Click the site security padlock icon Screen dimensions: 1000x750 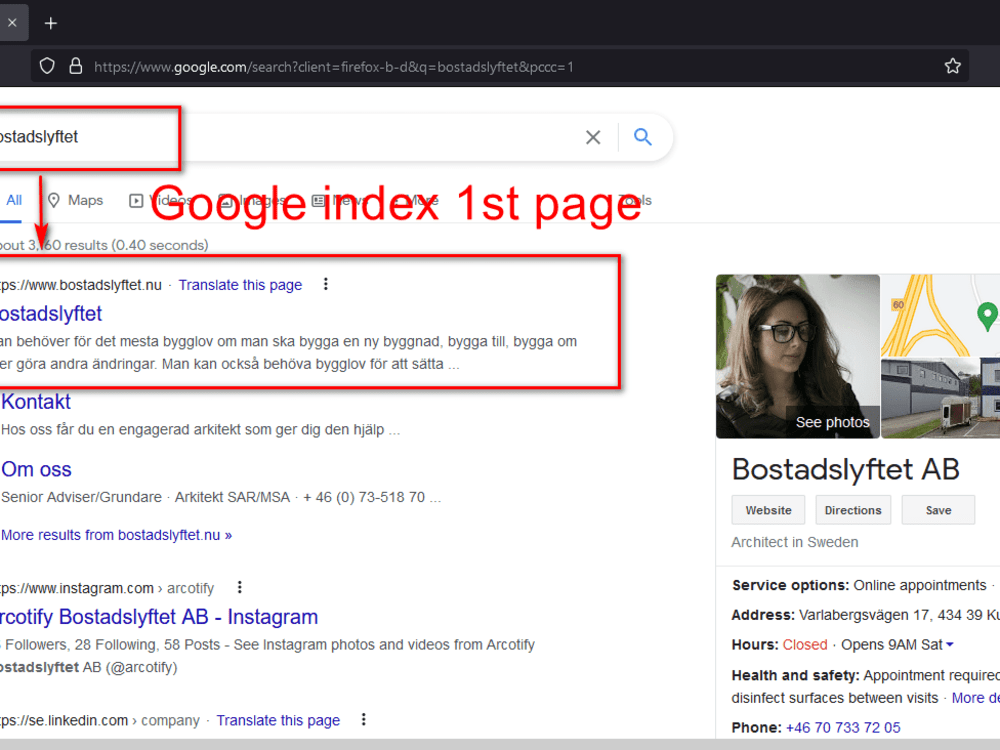point(75,66)
